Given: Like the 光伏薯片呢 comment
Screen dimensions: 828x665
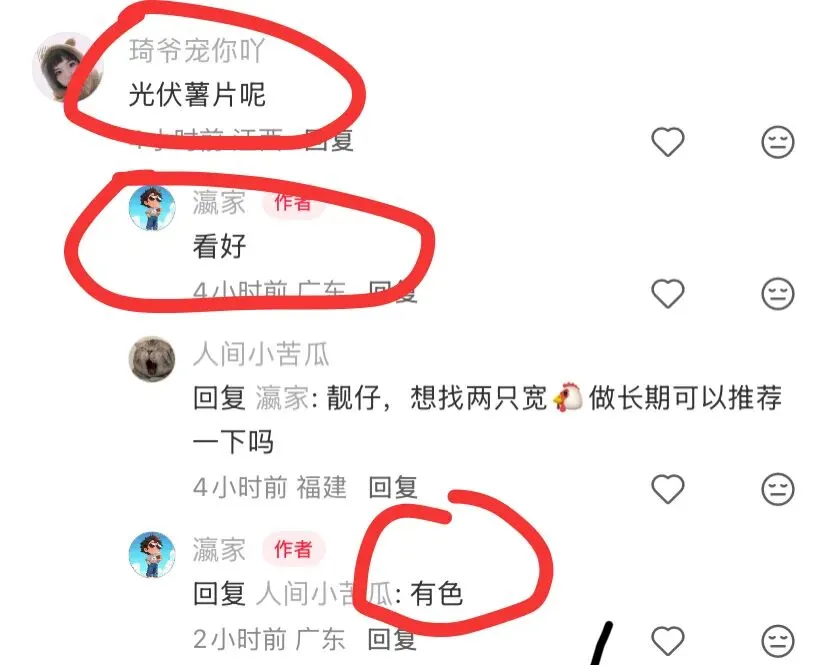Looking at the screenshot, I should point(667,142).
